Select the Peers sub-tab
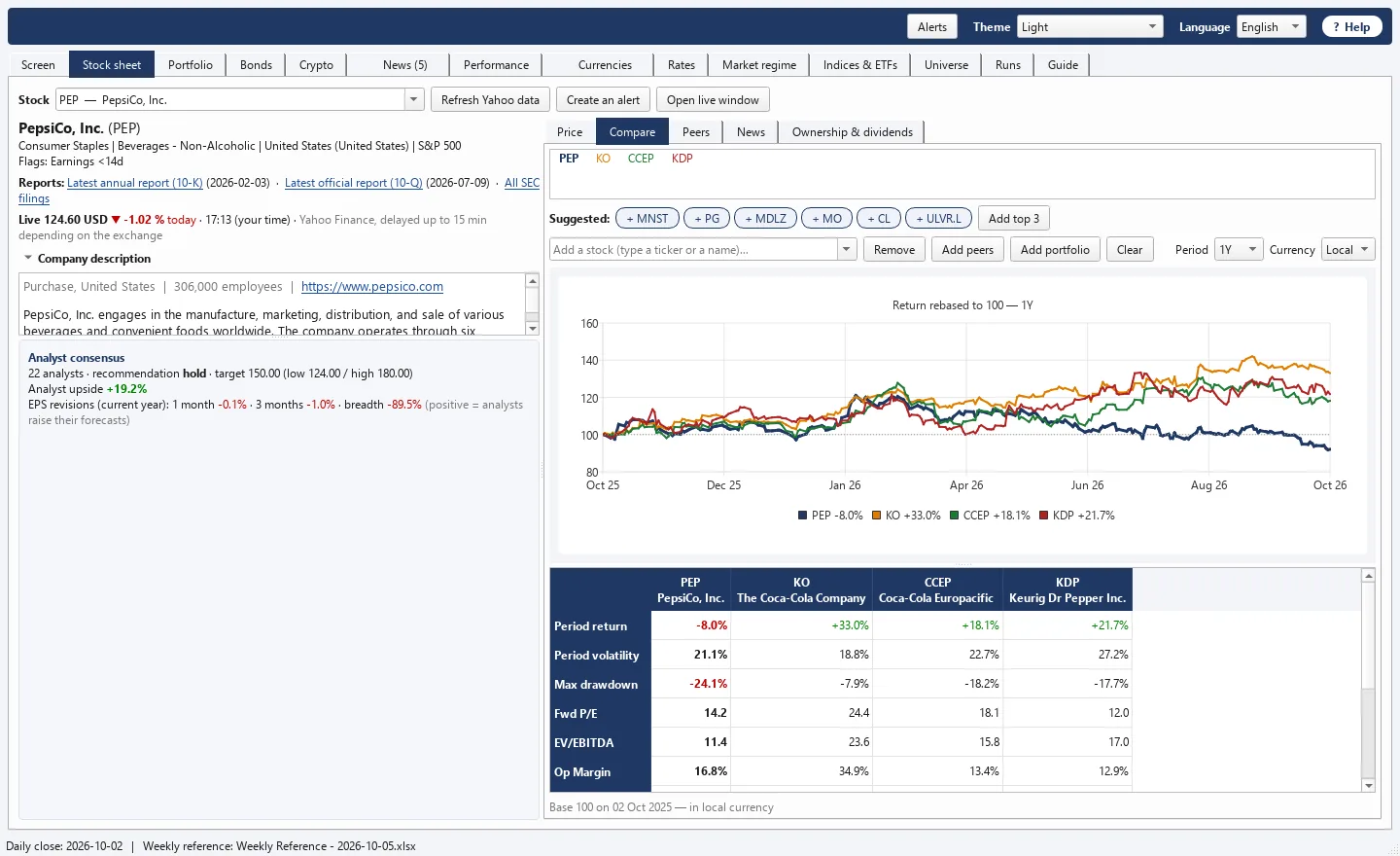1400x856 pixels. [696, 132]
